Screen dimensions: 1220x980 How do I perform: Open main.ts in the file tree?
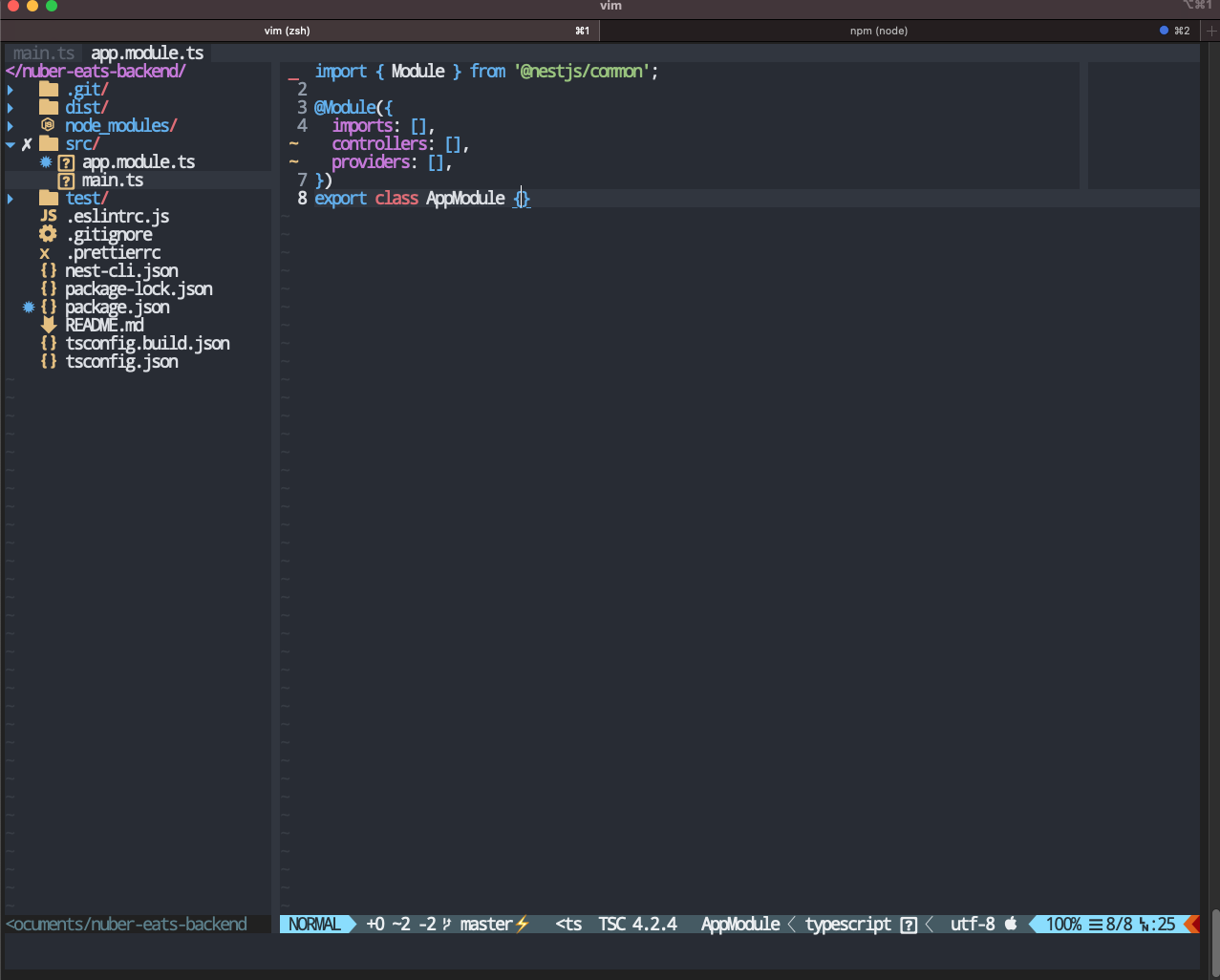pos(113,181)
